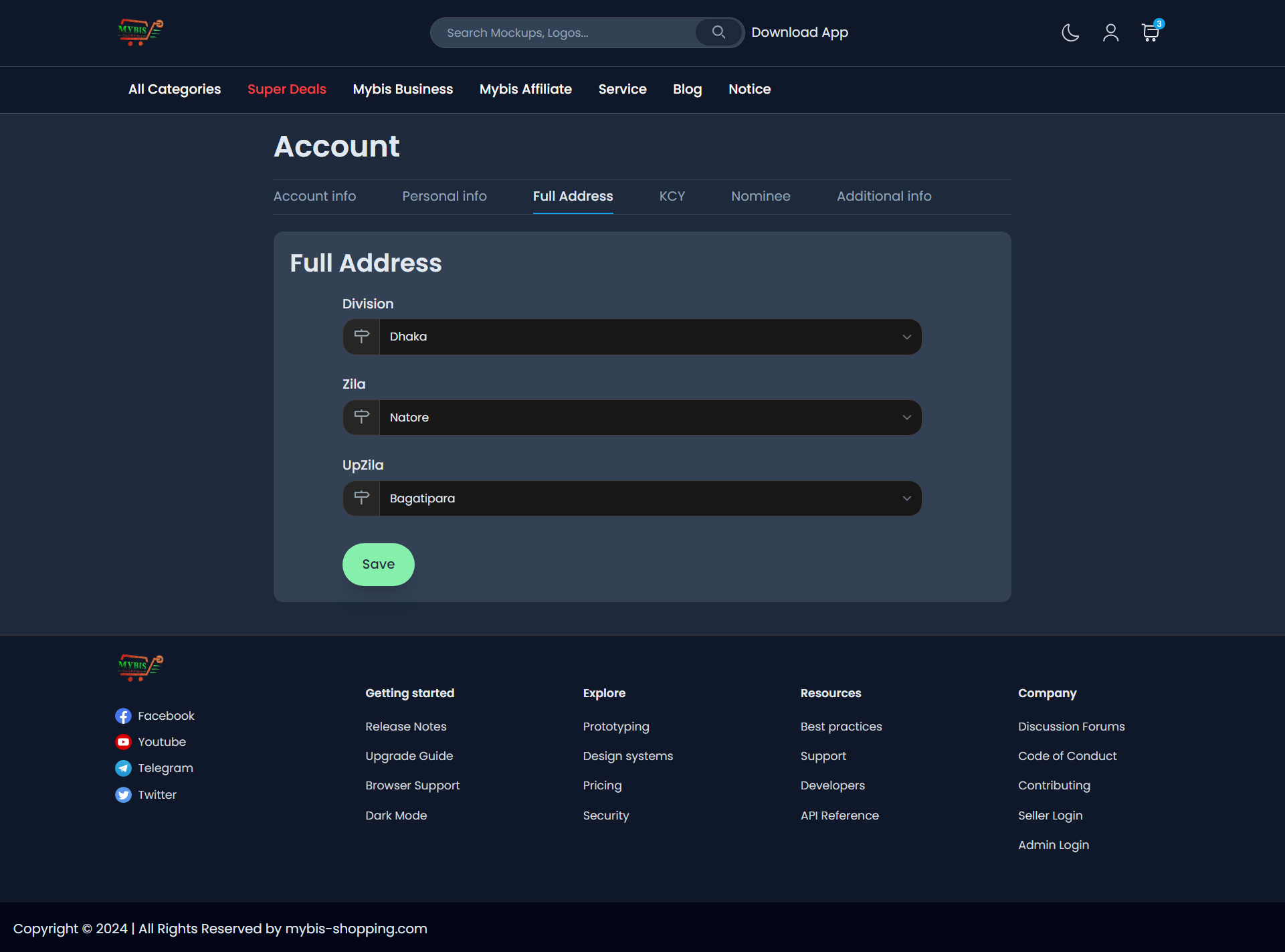This screenshot has height=952, width=1285.
Task: Click the Mybis logo in header
Action: [140, 32]
